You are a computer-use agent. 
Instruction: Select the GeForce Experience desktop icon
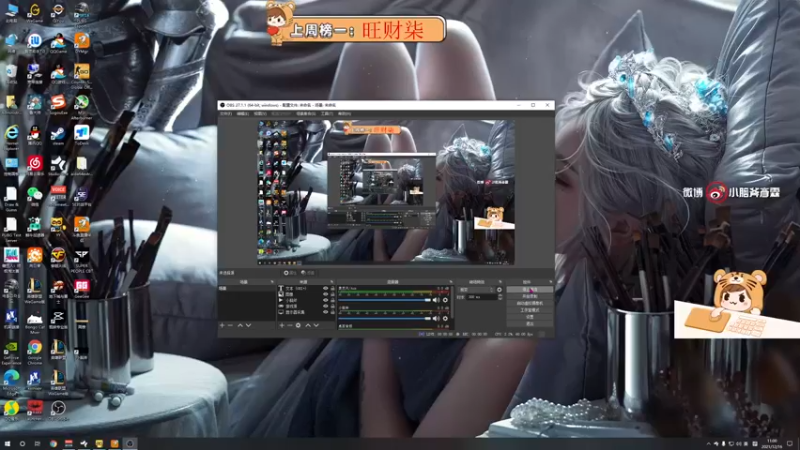[x=11, y=351]
